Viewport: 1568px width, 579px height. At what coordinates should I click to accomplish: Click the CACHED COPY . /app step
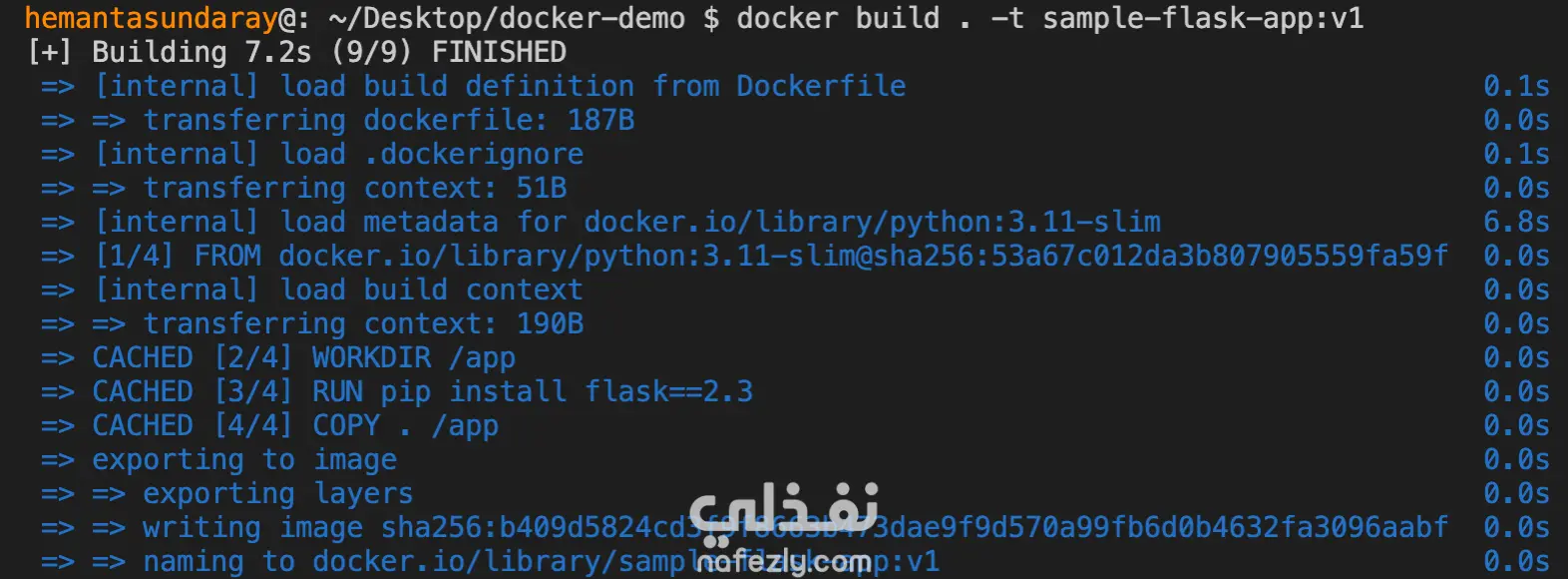click(x=295, y=425)
